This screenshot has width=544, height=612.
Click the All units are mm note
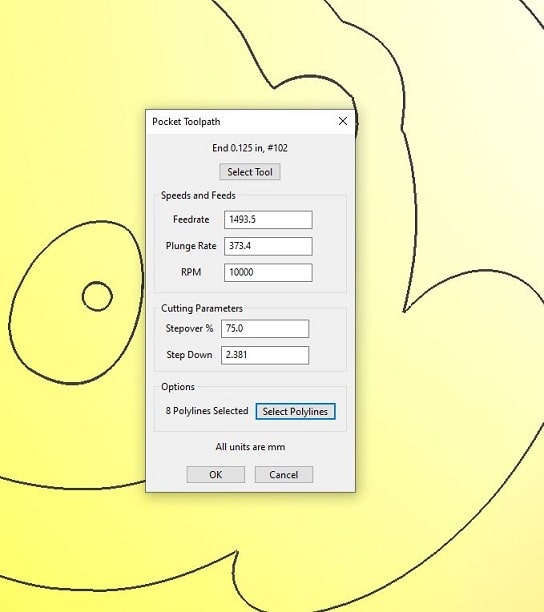(x=250, y=447)
